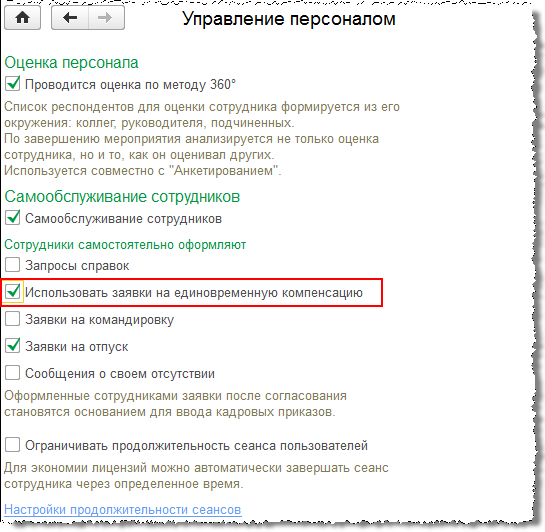Image resolution: width=545 pixels, height=532 pixels.
Task: Enable the Запросы справок checkbox
Action: coord(13,265)
